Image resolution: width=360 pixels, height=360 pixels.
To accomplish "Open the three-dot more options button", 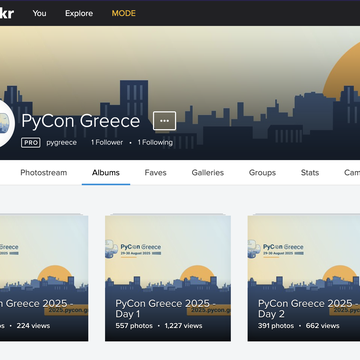I will tap(165, 121).
